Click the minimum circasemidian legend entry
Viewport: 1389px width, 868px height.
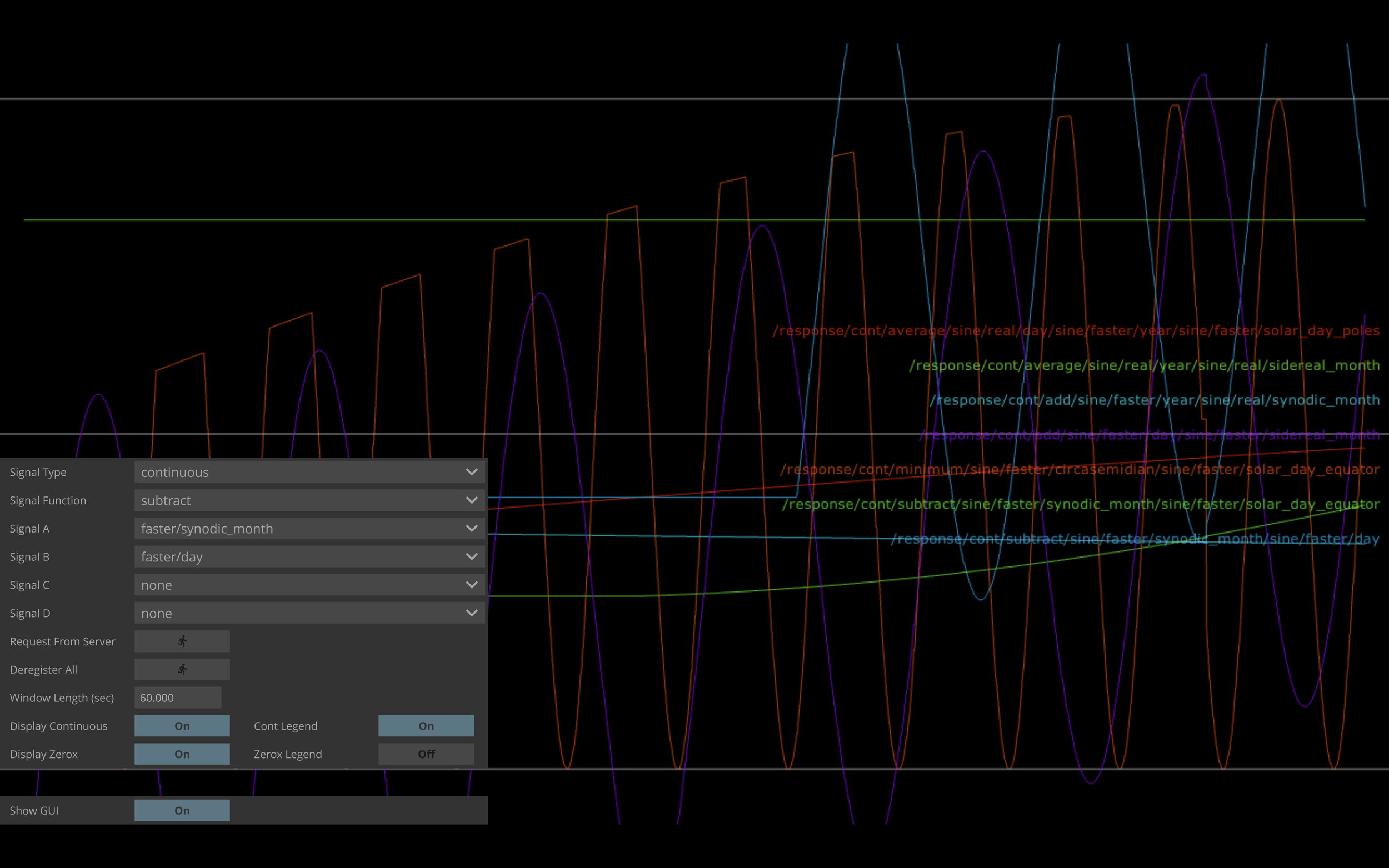click(1080, 470)
